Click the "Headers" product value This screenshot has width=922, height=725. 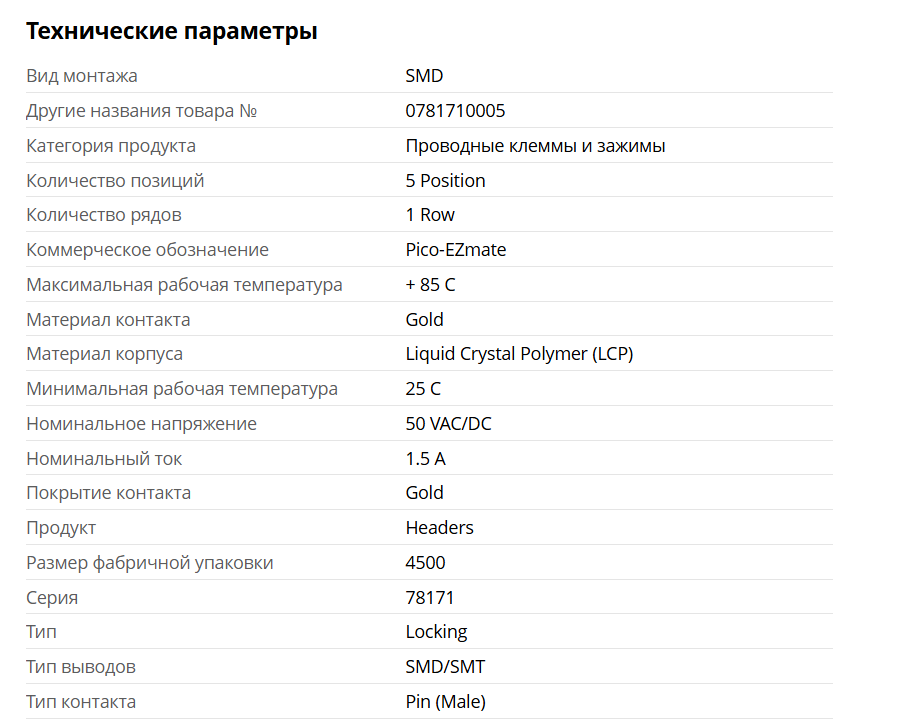[439, 528]
